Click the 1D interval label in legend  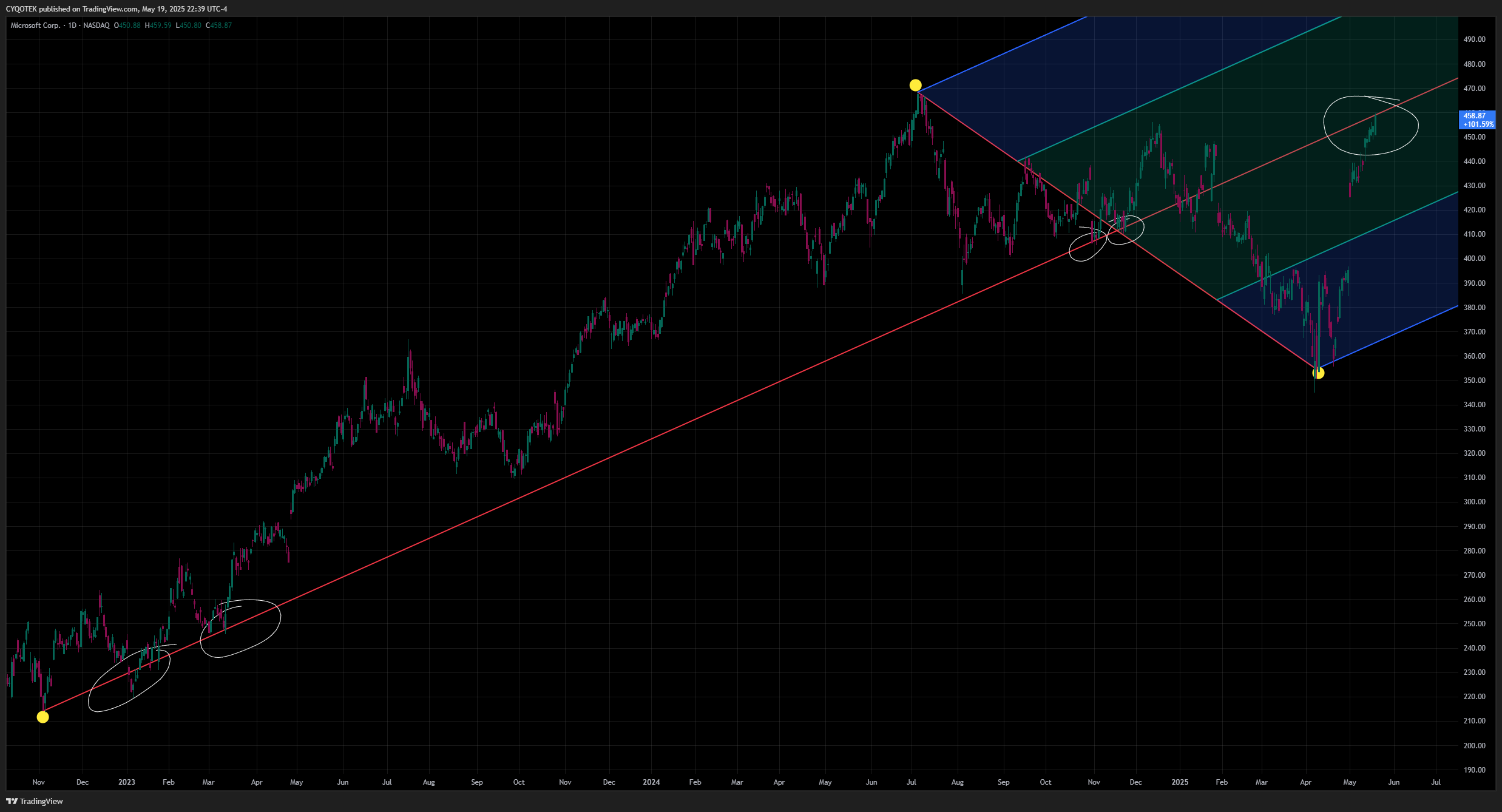coord(72,25)
